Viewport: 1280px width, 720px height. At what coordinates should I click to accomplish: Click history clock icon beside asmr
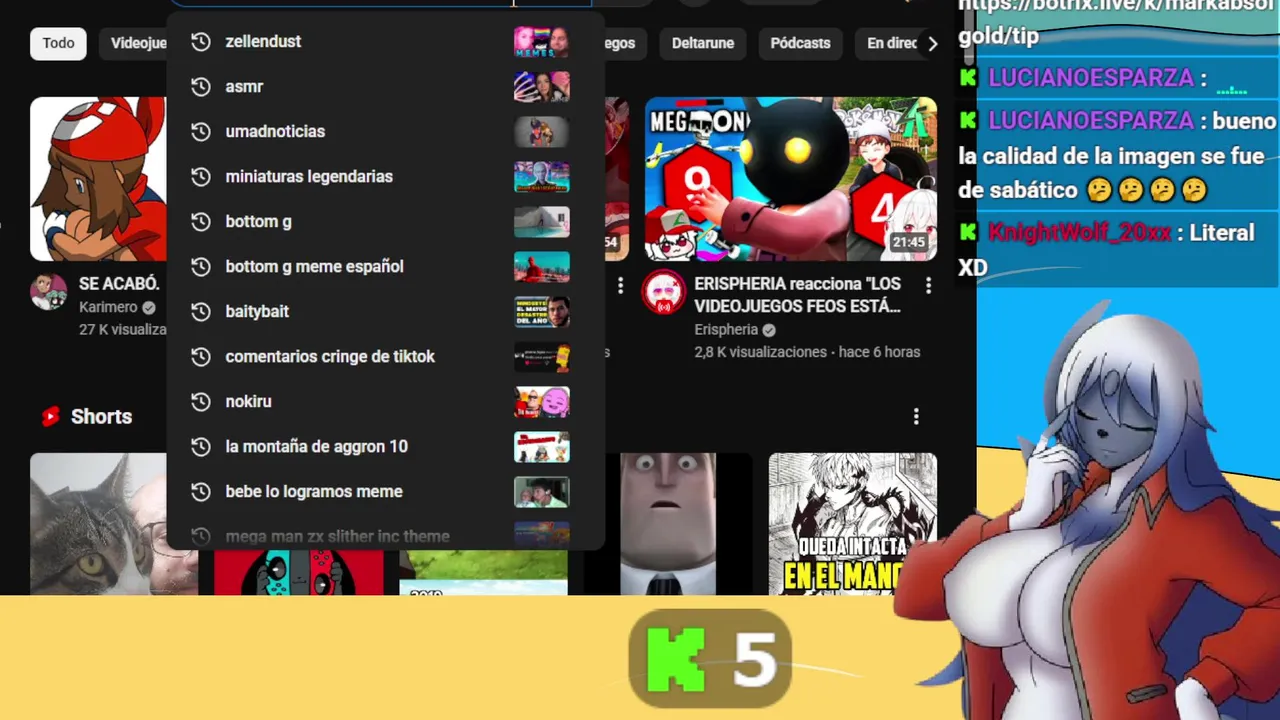click(201, 86)
